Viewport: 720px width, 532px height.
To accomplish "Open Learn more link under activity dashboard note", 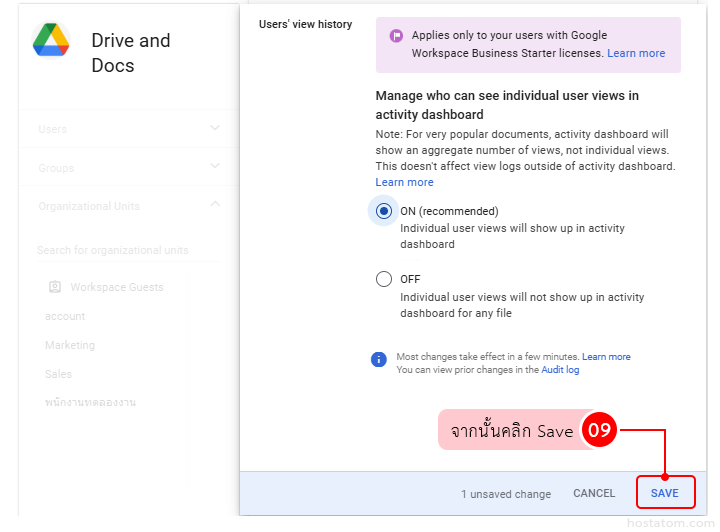I will [x=405, y=182].
